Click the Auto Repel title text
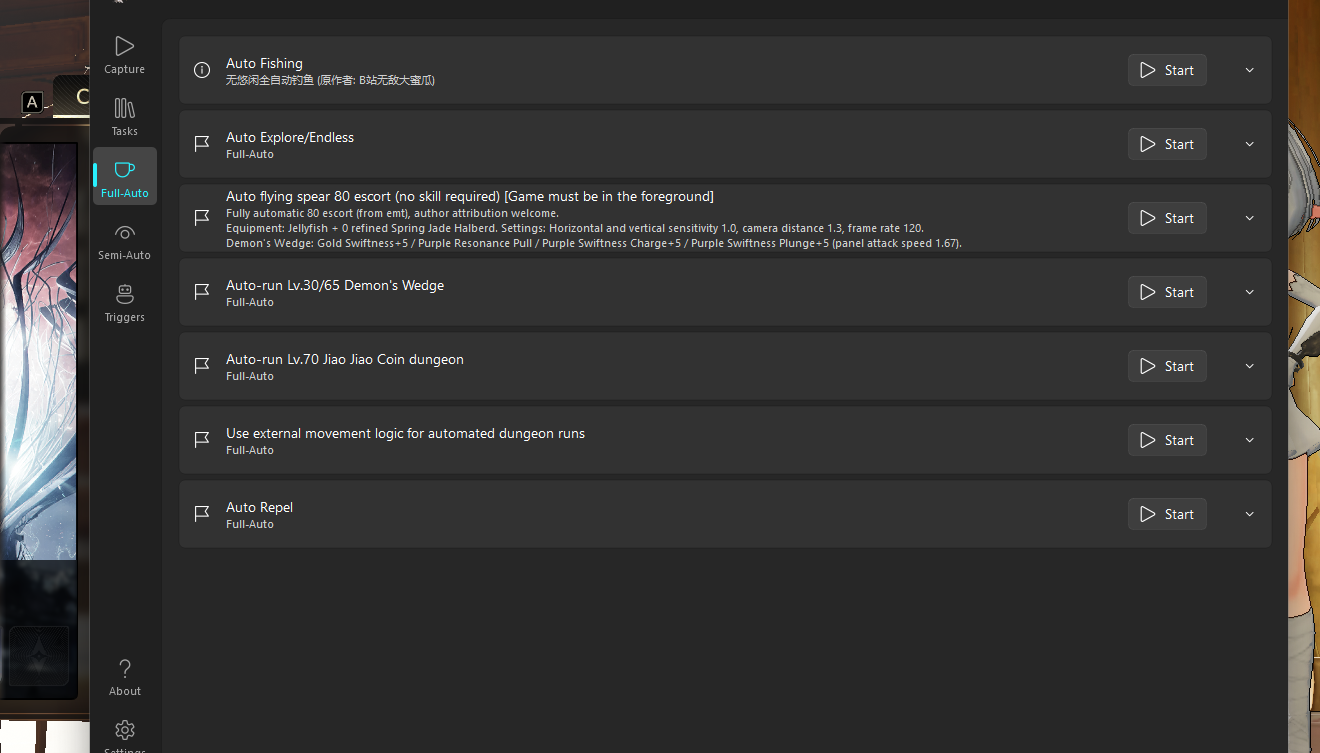1320x753 pixels. 259,507
